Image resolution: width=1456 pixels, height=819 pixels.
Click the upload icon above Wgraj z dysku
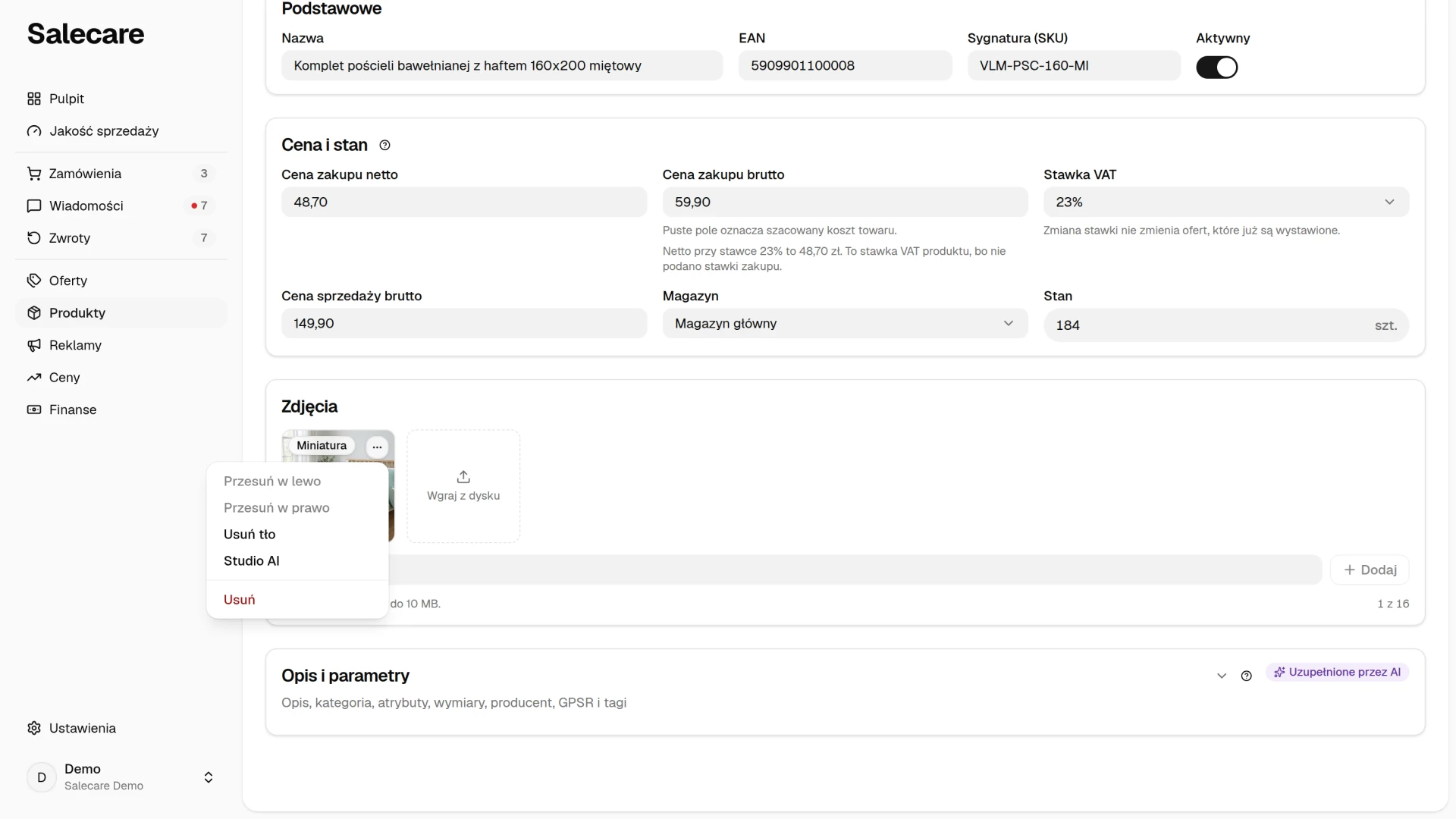(463, 477)
